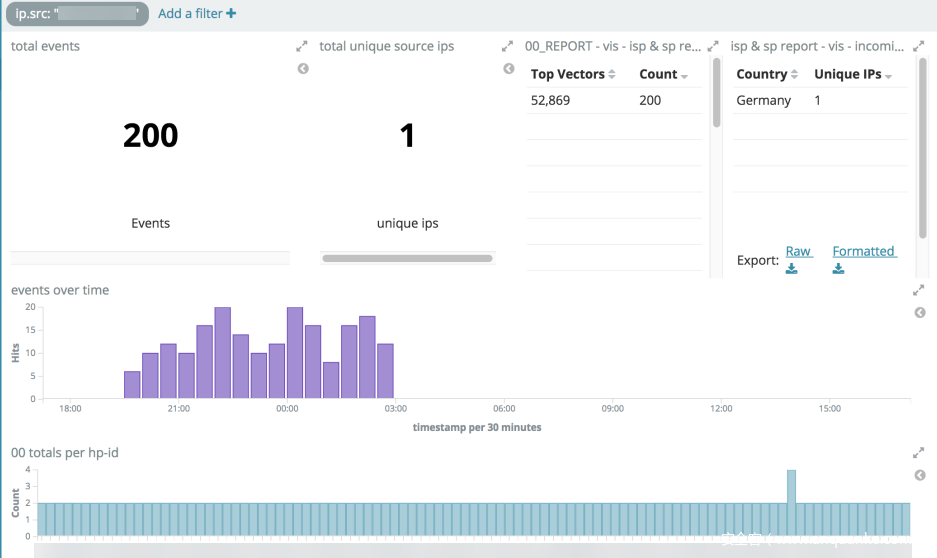This screenshot has width=937, height=558.
Task: Click the ip.src filter pill
Action: click(77, 14)
